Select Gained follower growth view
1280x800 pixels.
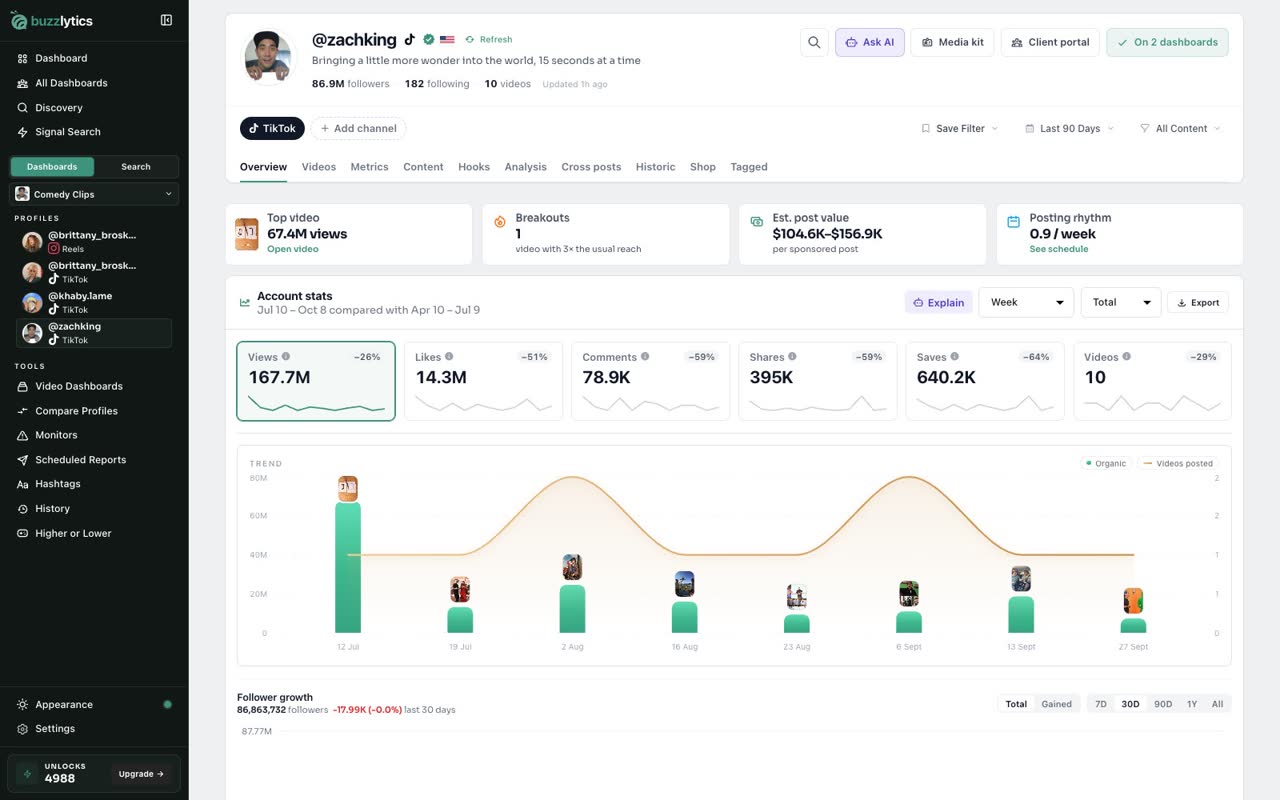1056,704
